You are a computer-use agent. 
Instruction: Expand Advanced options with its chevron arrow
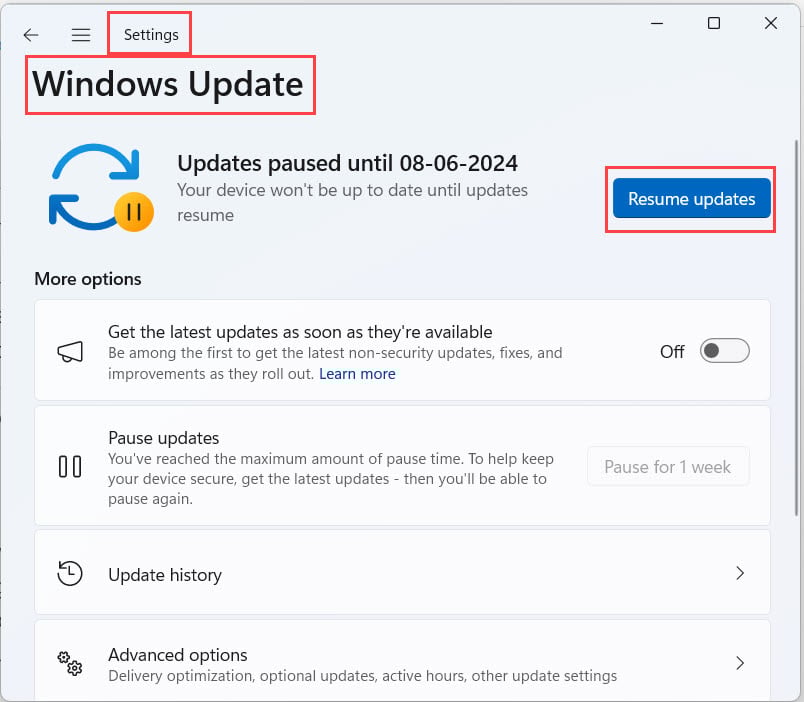tap(739, 663)
